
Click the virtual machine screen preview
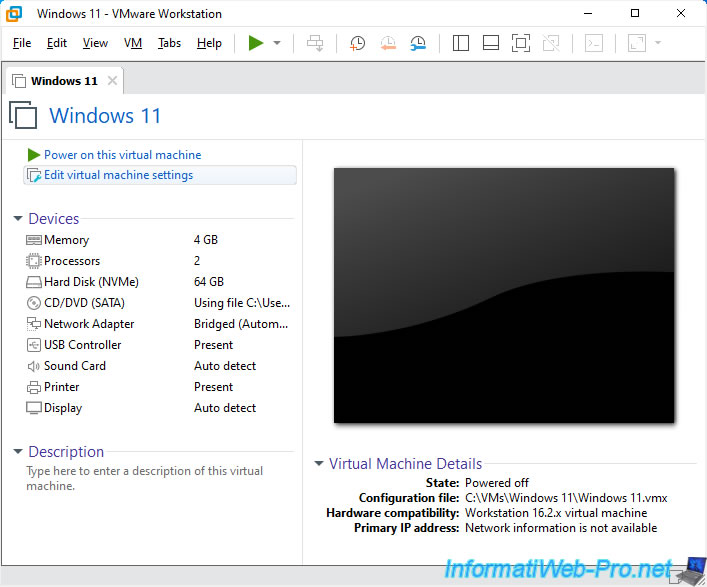coord(504,295)
